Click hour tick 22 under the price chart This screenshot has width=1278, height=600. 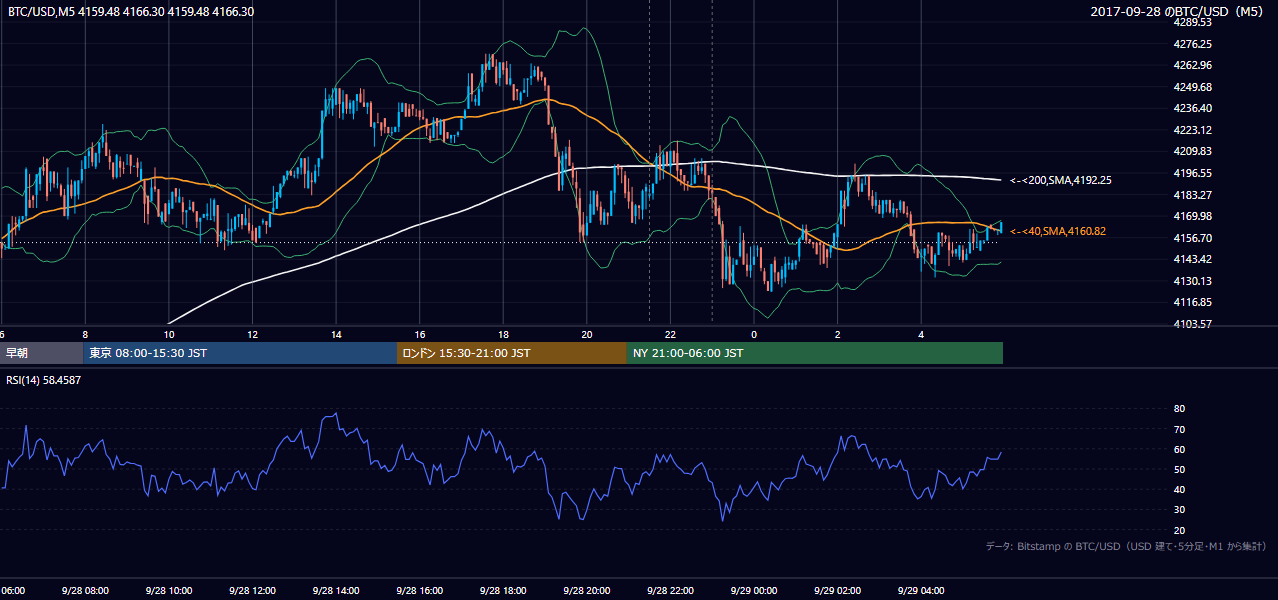670,334
